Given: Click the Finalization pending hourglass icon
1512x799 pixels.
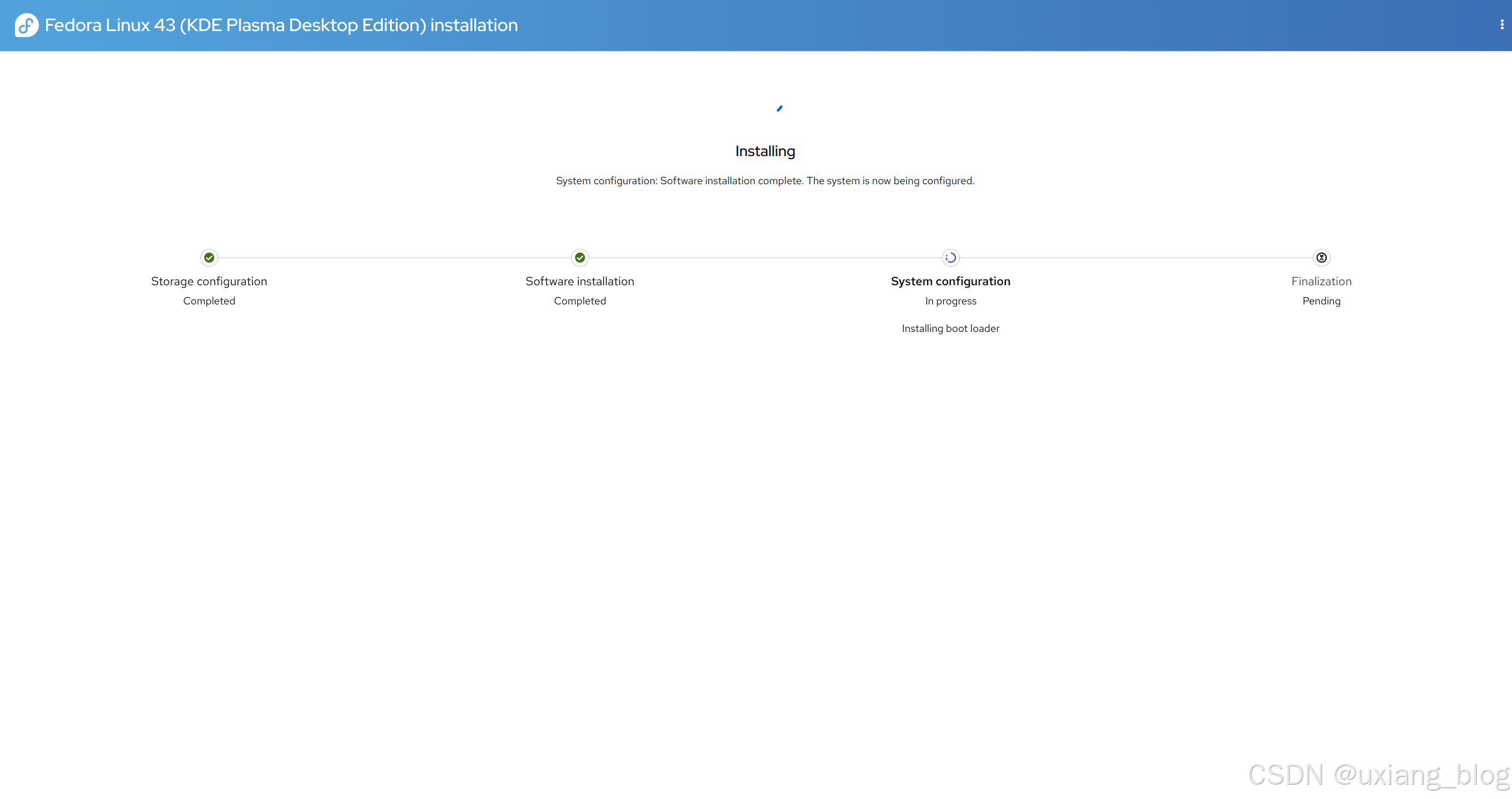Looking at the screenshot, I should coord(1321,258).
